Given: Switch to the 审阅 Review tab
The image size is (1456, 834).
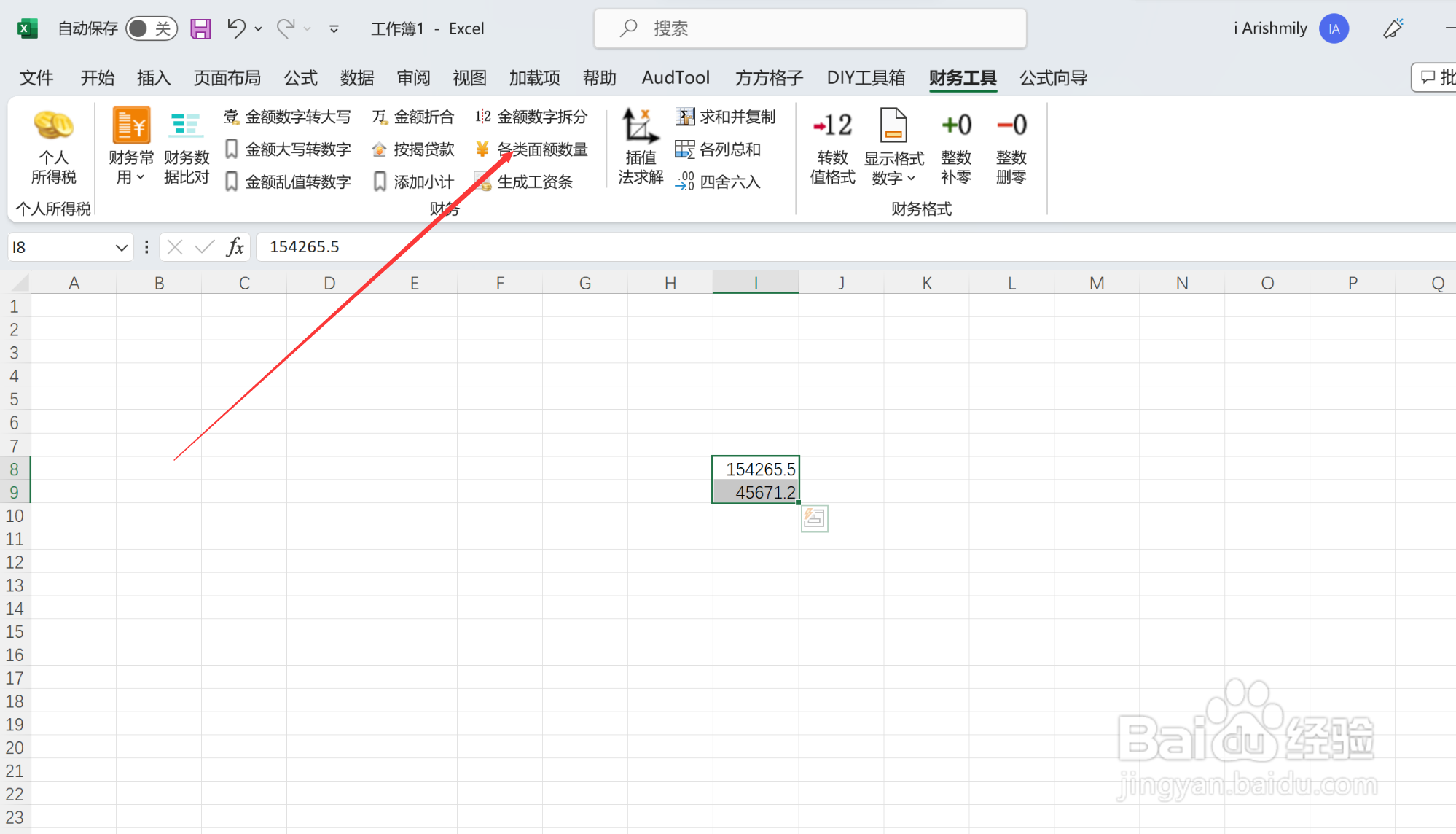Looking at the screenshot, I should (413, 78).
